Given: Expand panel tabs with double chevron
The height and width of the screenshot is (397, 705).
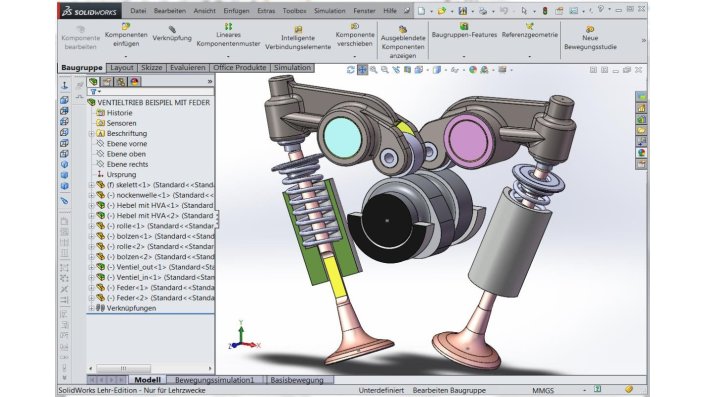Looking at the screenshot, I should tap(210, 81).
